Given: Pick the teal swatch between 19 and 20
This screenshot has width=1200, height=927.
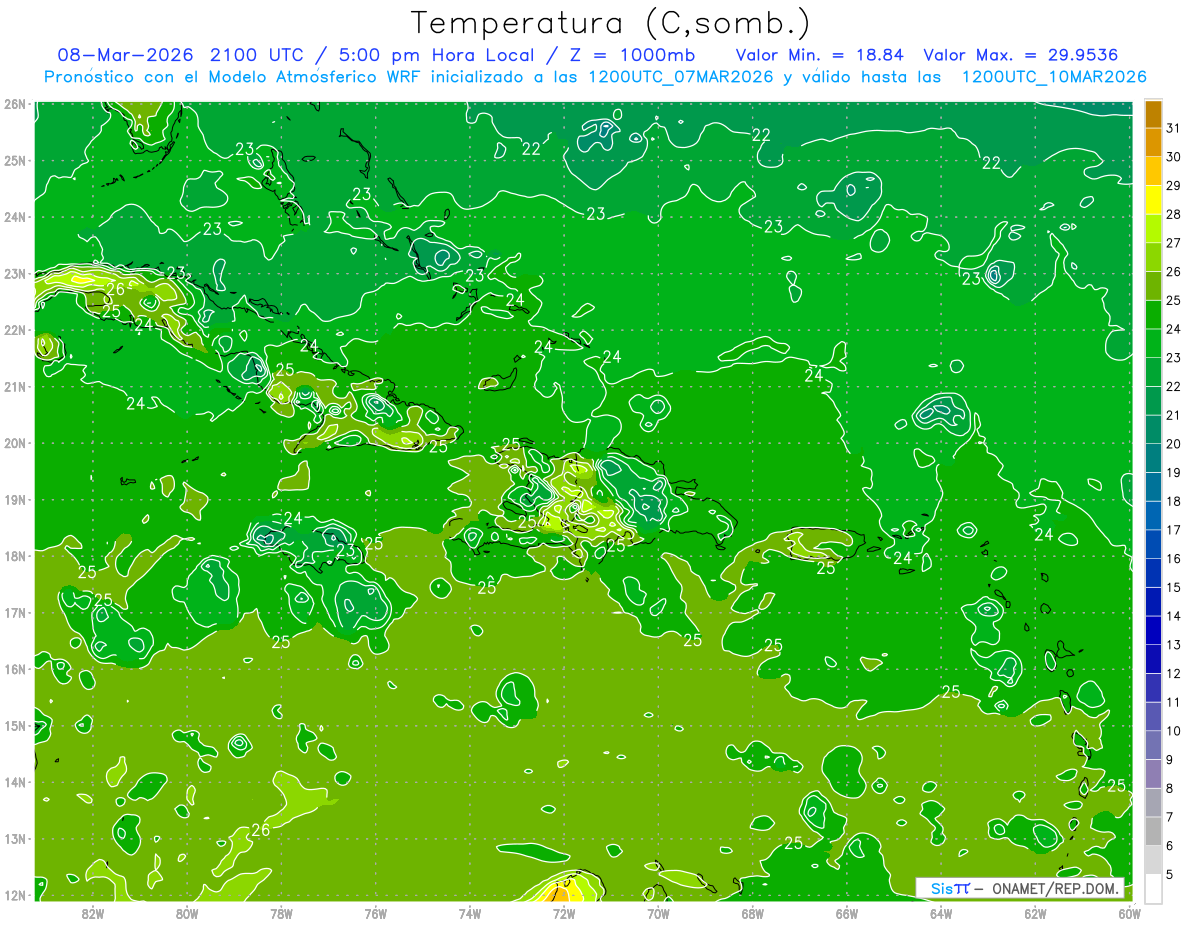Looking at the screenshot, I should click(1153, 458).
